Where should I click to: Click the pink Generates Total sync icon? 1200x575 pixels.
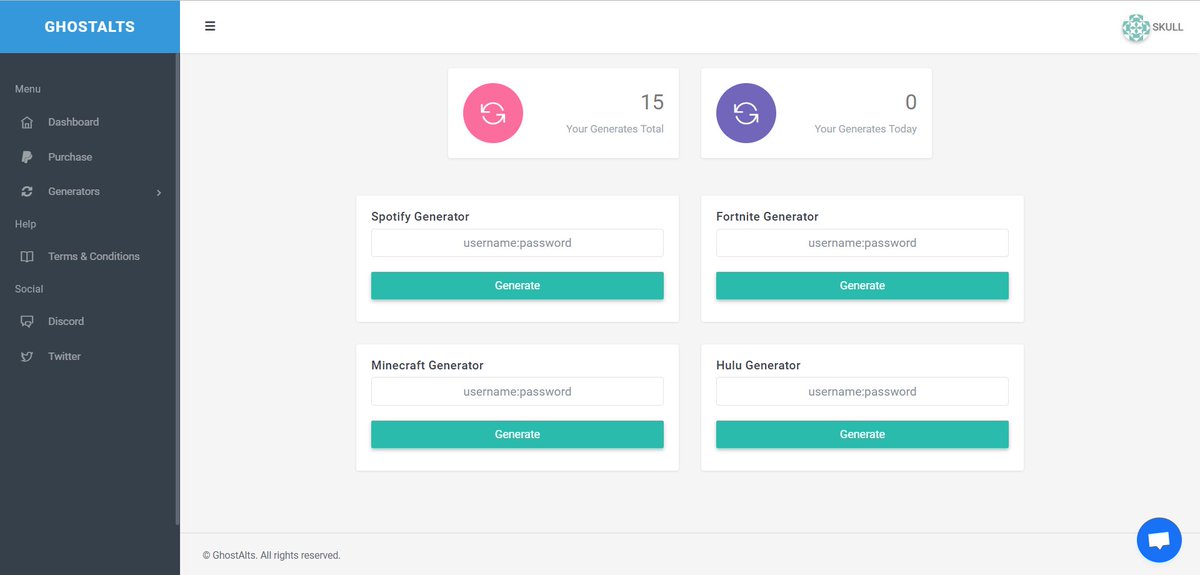point(493,113)
